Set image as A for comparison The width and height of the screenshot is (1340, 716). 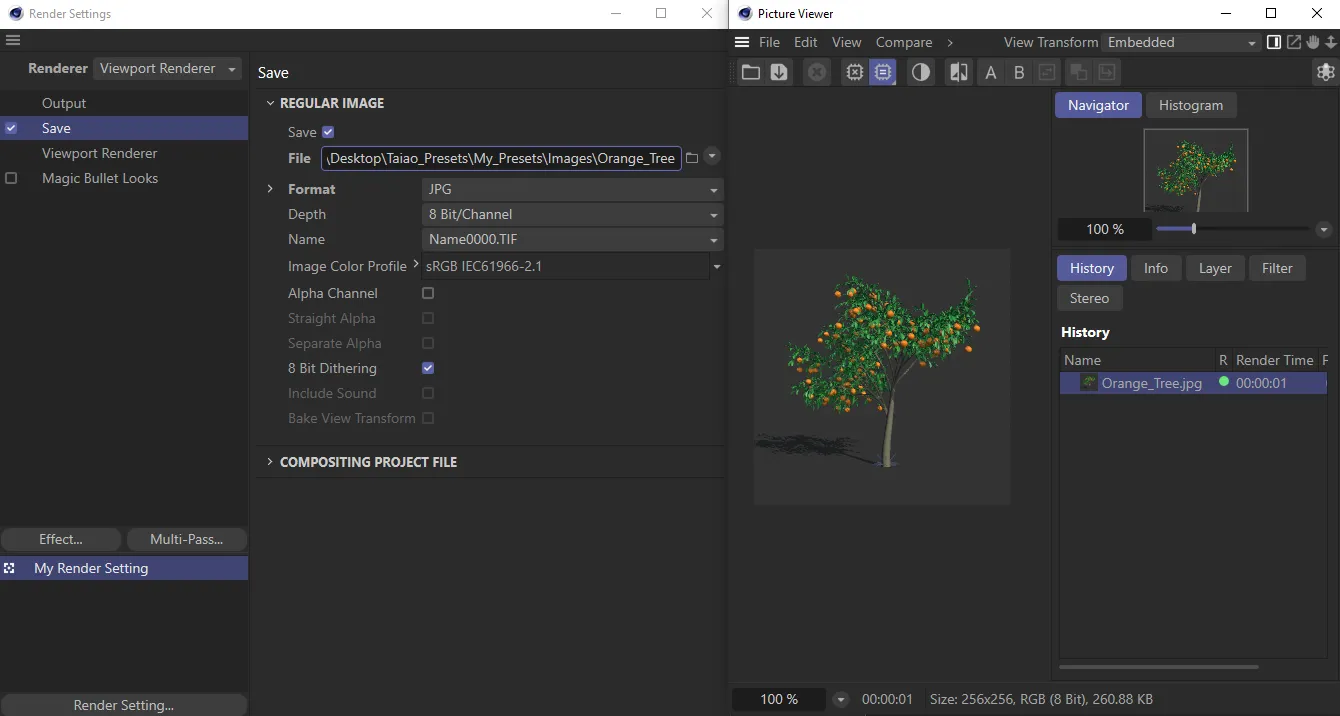(x=991, y=72)
